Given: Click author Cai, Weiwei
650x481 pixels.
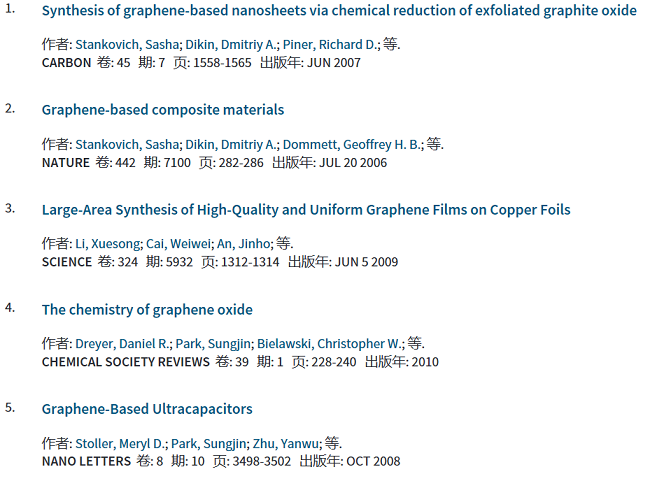Looking at the screenshot, I should click(x=178, y=243).
